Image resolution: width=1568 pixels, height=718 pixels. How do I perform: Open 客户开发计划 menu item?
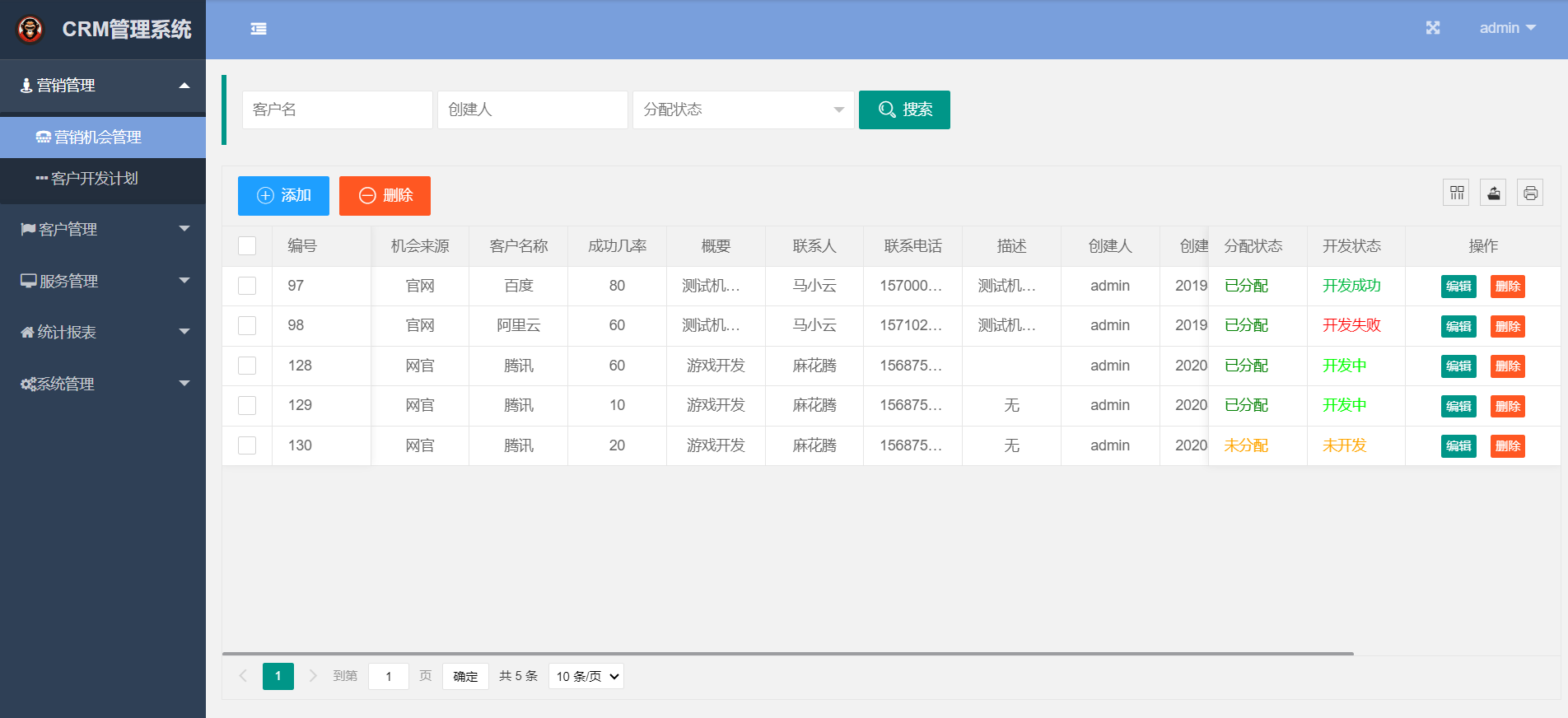[x=103, y=179]
